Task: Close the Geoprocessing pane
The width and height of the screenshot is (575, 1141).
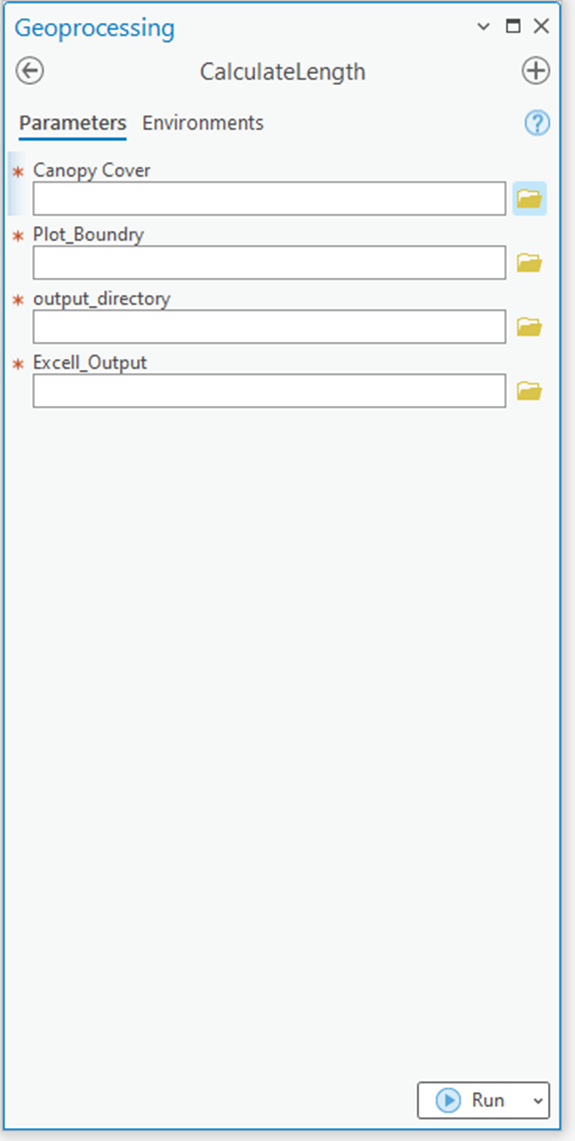Action: click(x=541, y=27)
